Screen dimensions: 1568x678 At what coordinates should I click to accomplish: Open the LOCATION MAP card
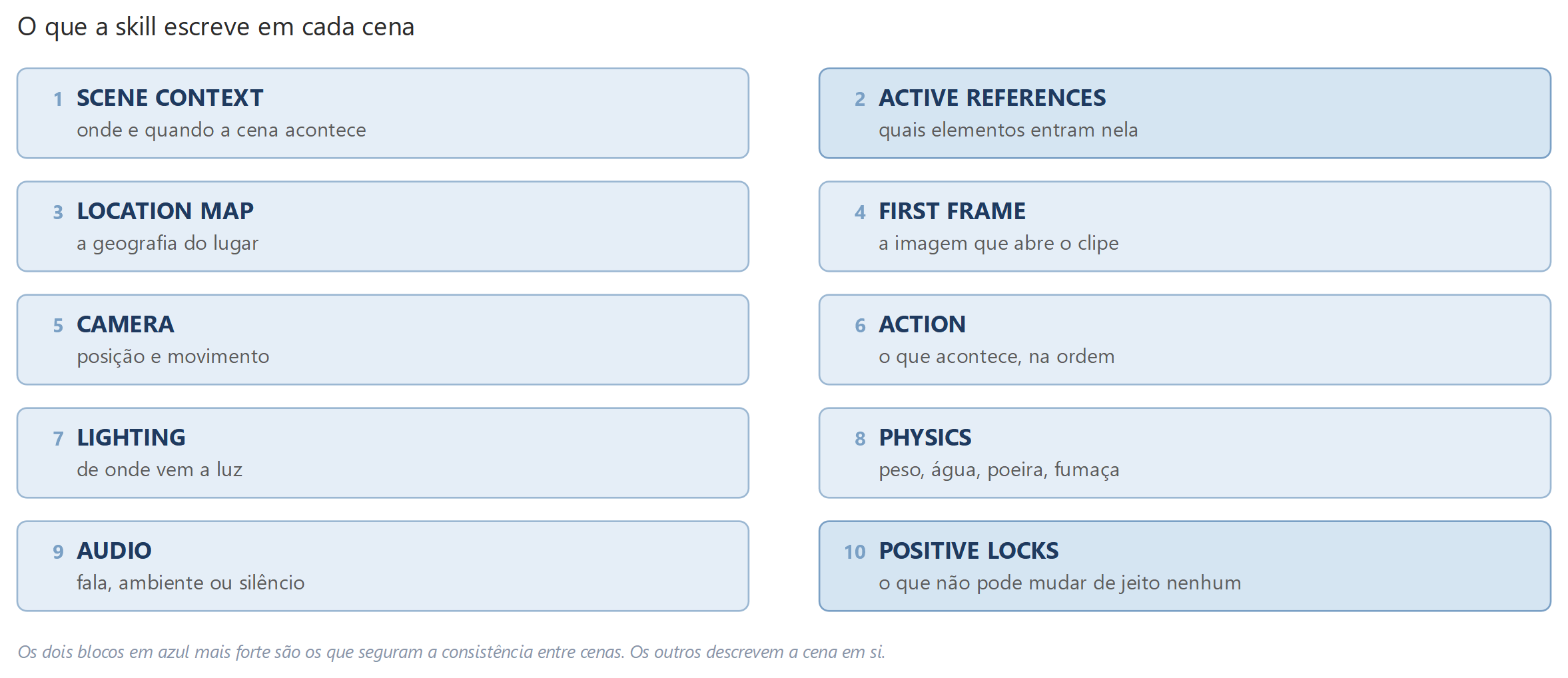[x=383, y=226]
